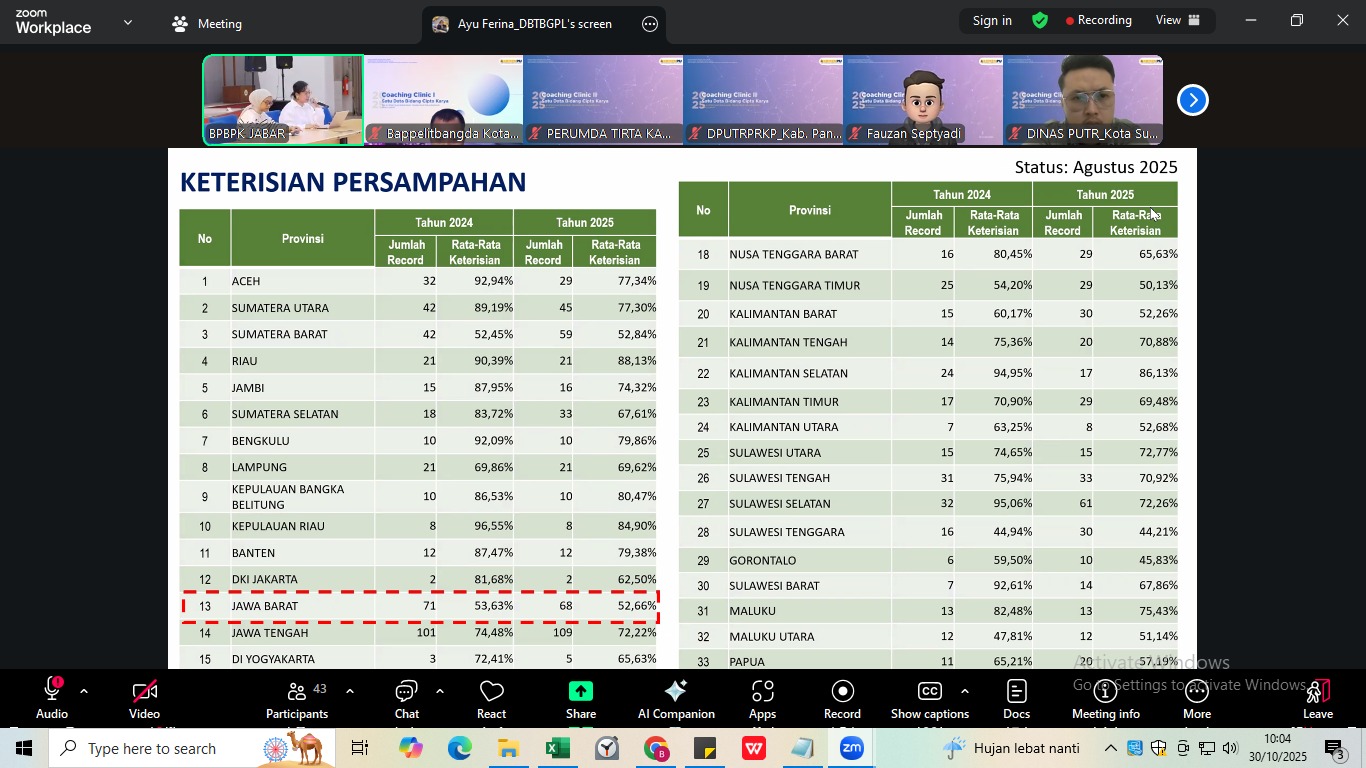Open Excel from the Windows taskbar
This screenshot has height=768, width=1366.
(557, 748)
